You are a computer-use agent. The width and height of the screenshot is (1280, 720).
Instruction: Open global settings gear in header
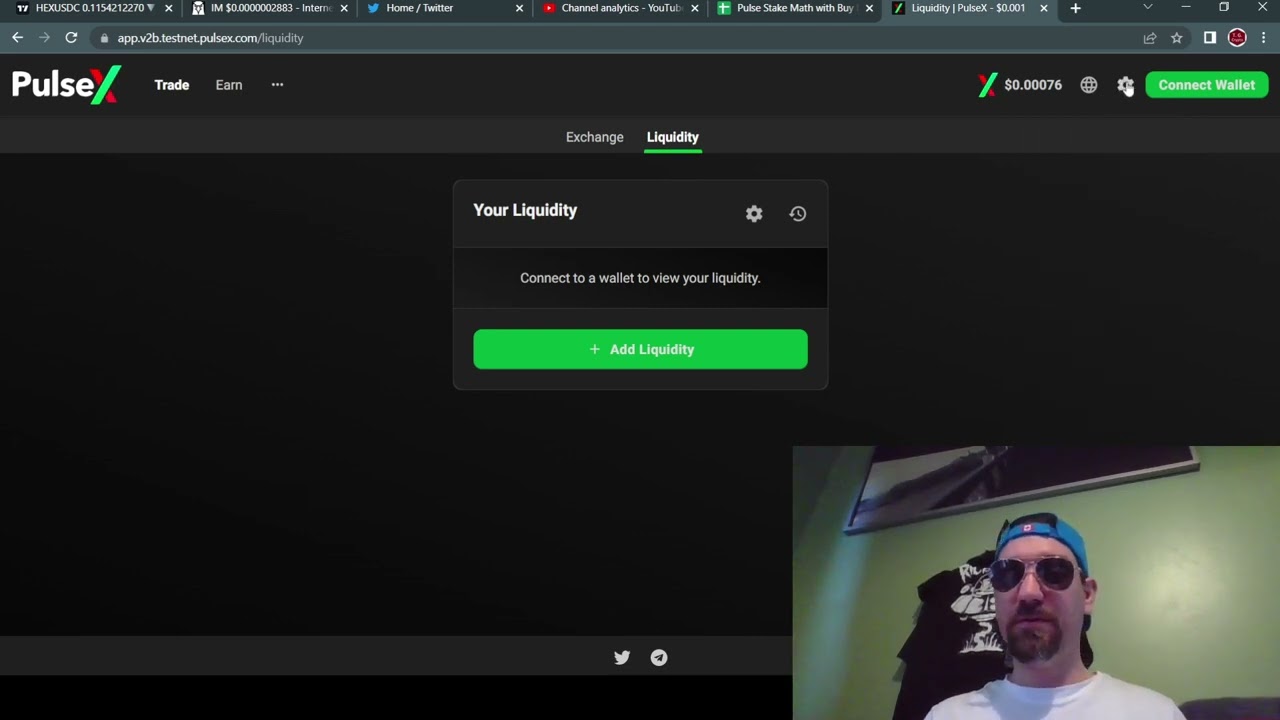click(1126, 85)
